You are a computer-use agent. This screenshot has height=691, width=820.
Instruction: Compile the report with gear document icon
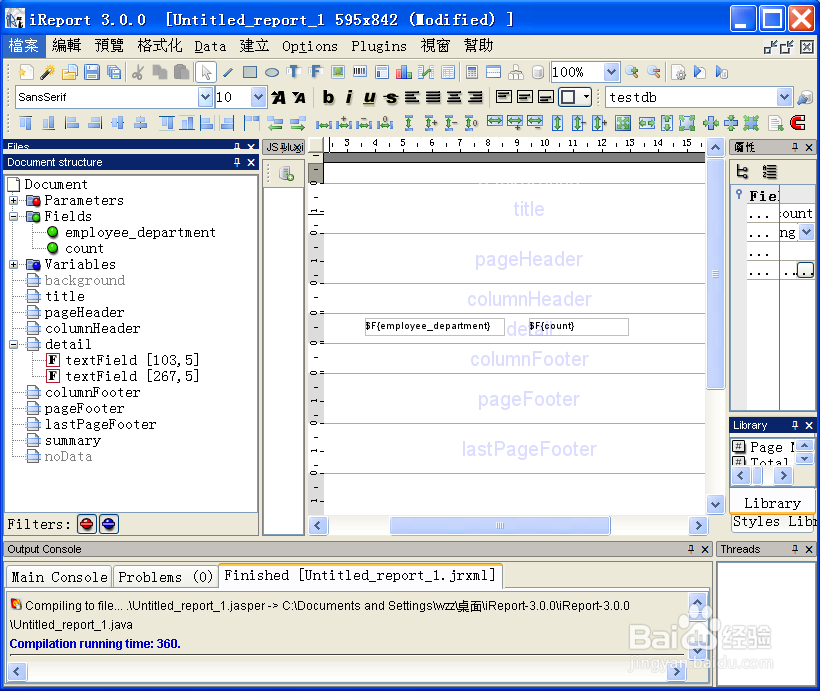point(678,72)
